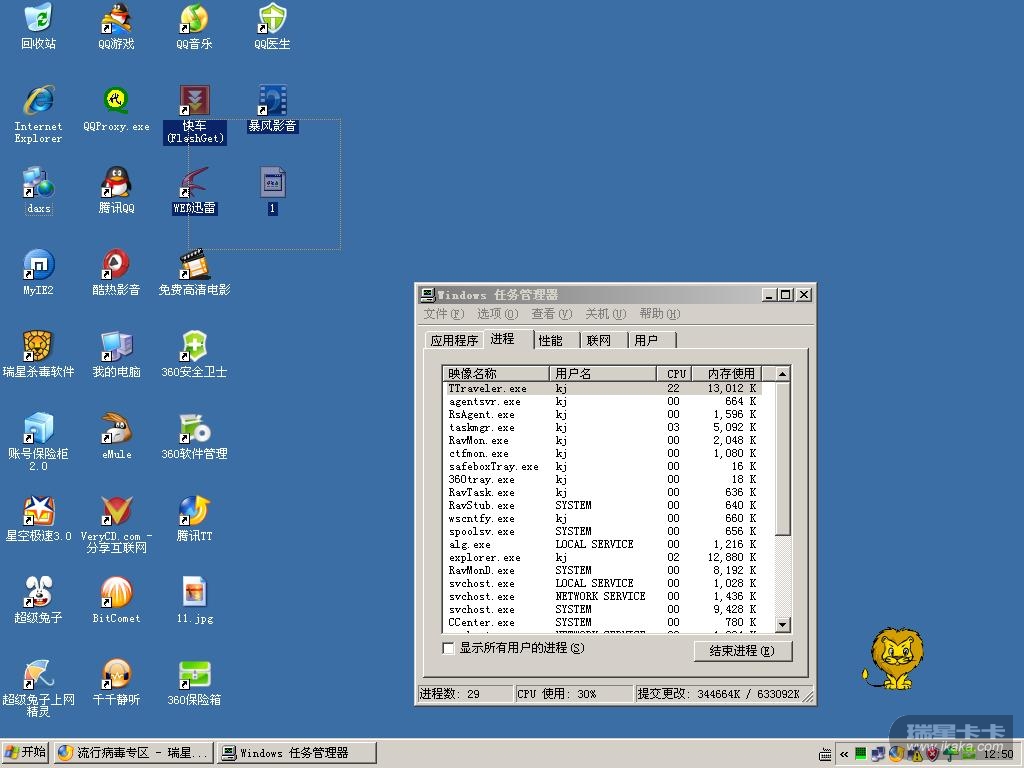Open the 360安全卫士 desktop shortcut
Viewport: 1024px width, 768px height.
[194, 347]
